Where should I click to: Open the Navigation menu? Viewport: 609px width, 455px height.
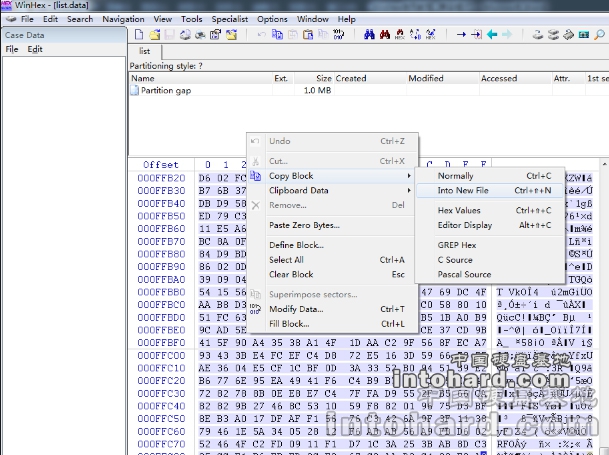pos(123,19)
